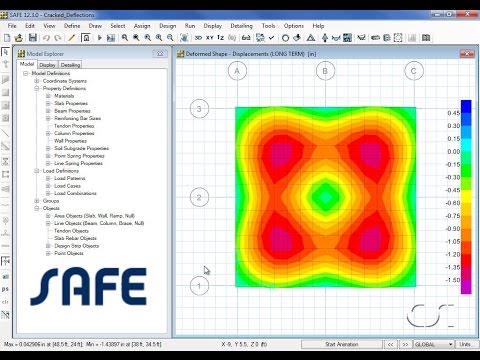The image size is (480, 360).
Task: Select 'Design Strip Objects' in the tree
Action: pos(77,246)
